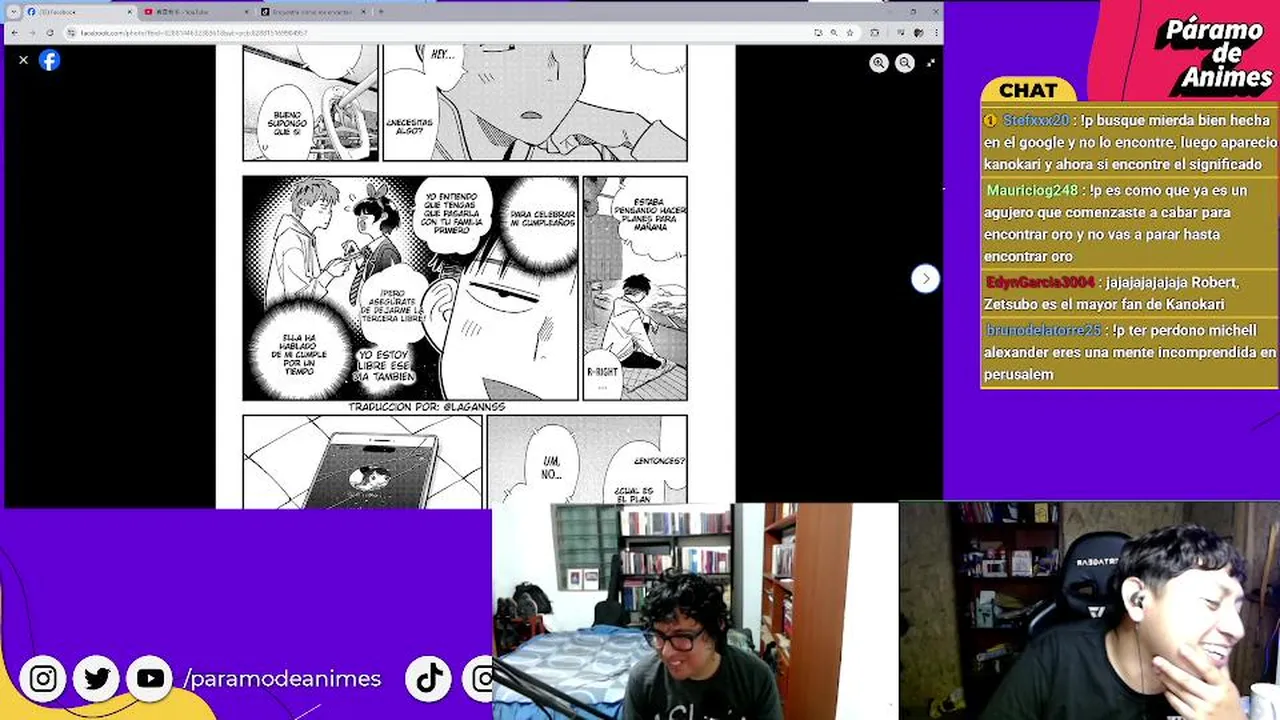Switch to the YouTube browser tab

[197, 12]
